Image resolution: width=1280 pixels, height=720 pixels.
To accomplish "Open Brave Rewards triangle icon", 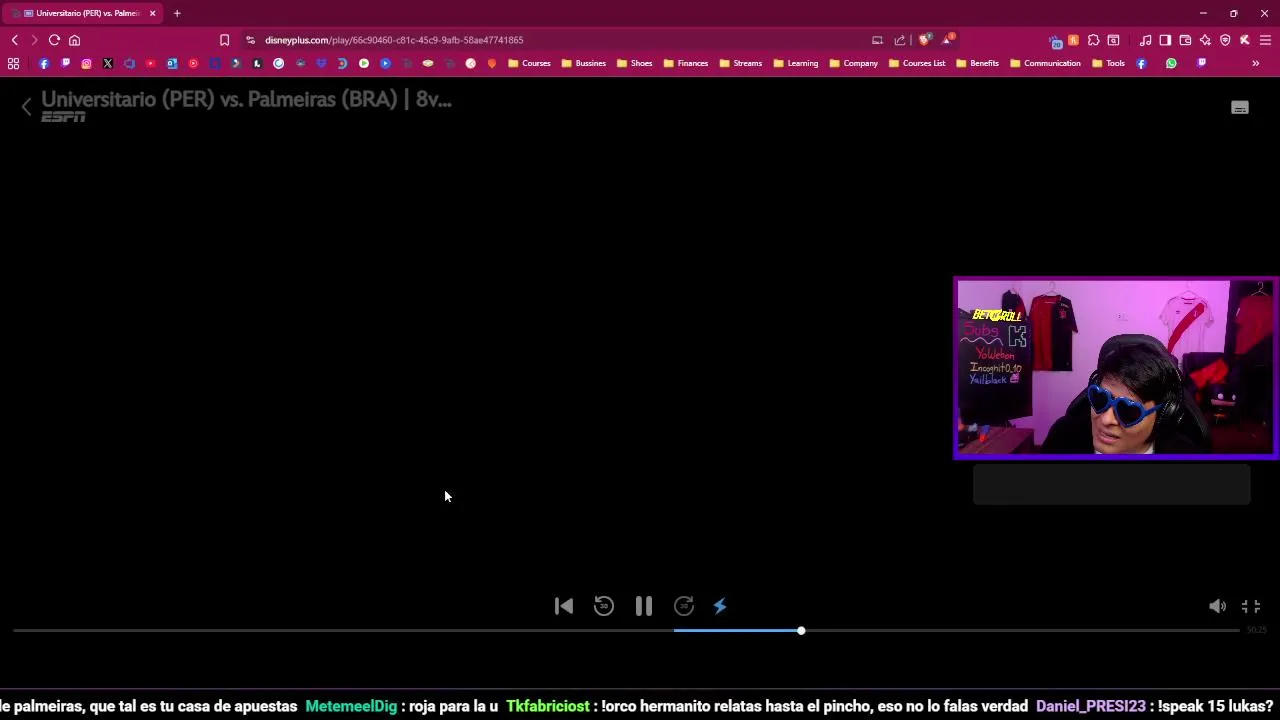I will [947, 40].
